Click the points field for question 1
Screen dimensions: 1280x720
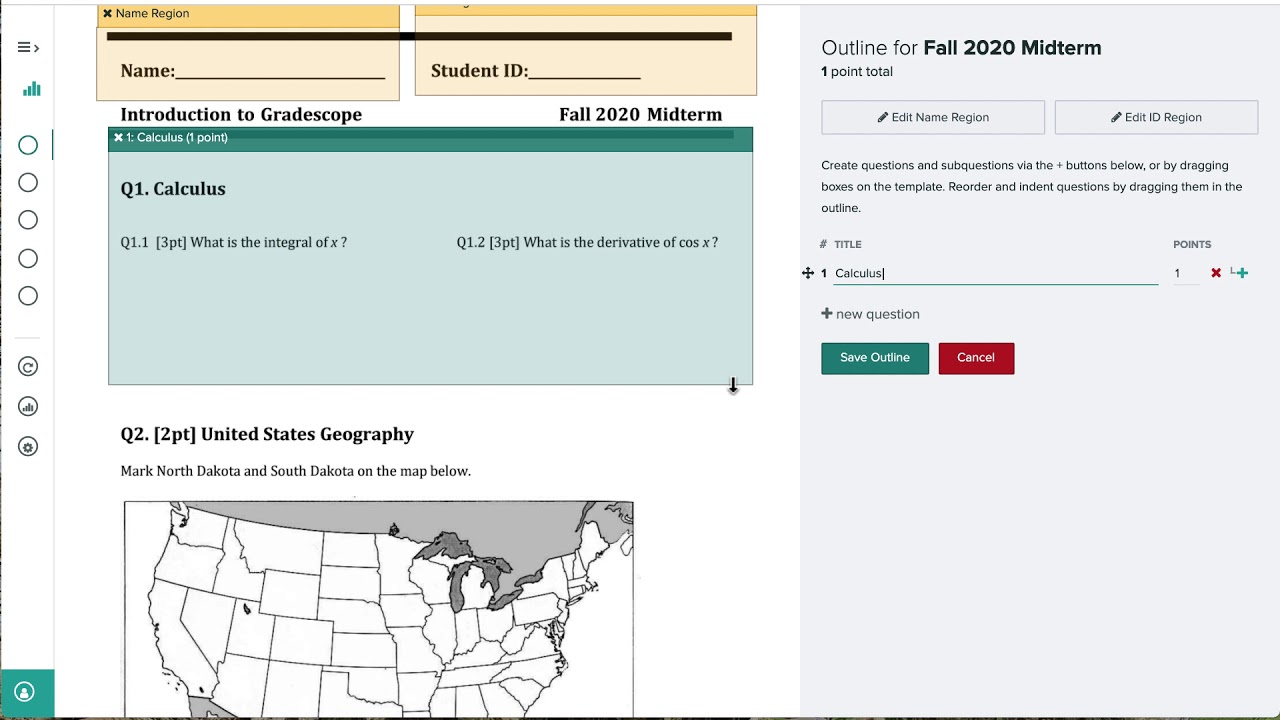coord(1185,273)
